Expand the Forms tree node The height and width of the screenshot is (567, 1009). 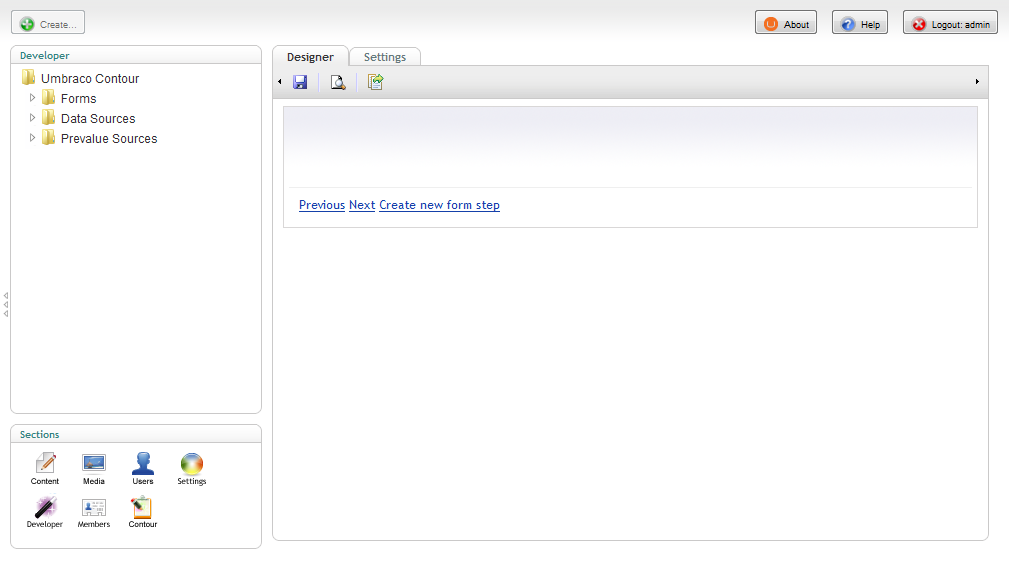tap(33, 98)
